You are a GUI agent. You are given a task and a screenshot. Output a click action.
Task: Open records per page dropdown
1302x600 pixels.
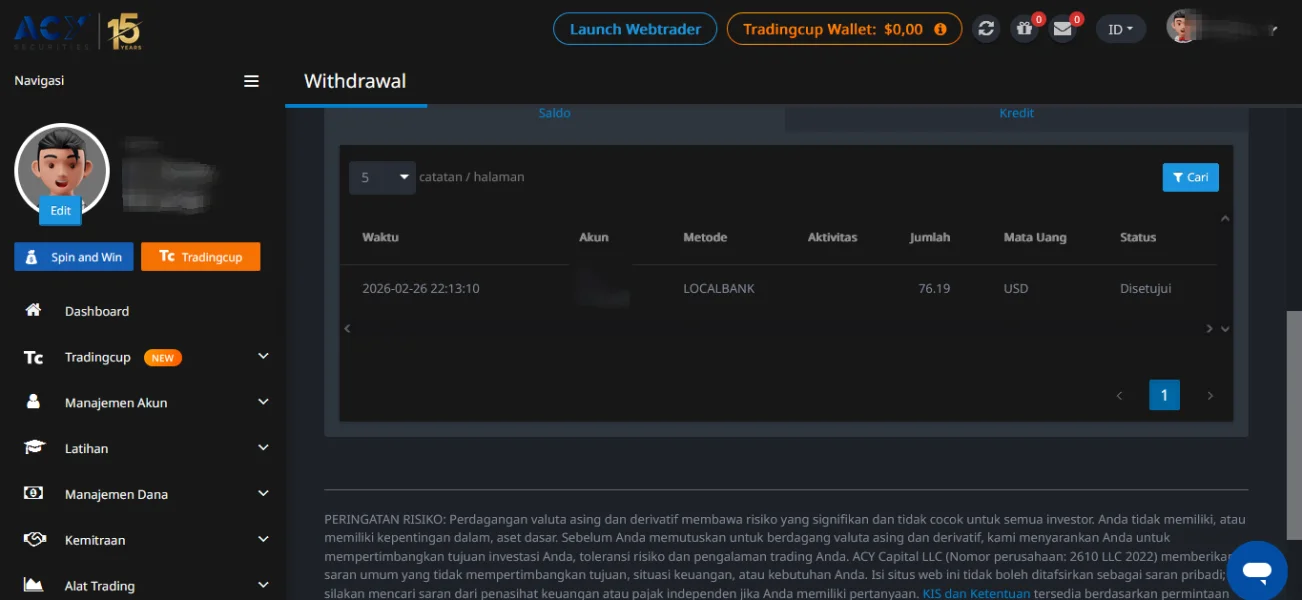pos(382,177)
